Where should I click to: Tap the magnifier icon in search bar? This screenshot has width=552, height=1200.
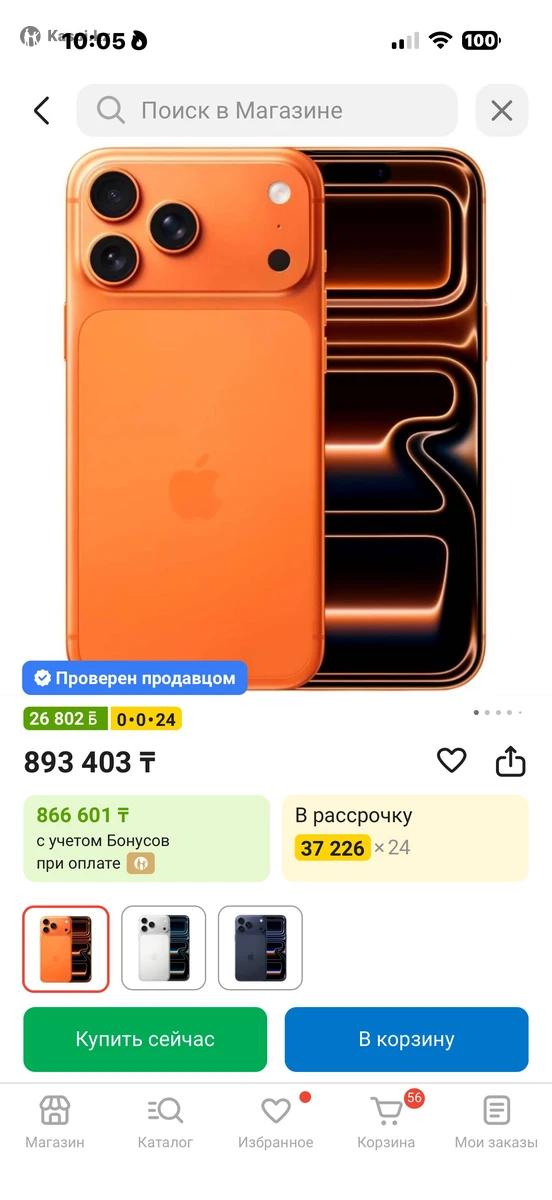(111, 110)
